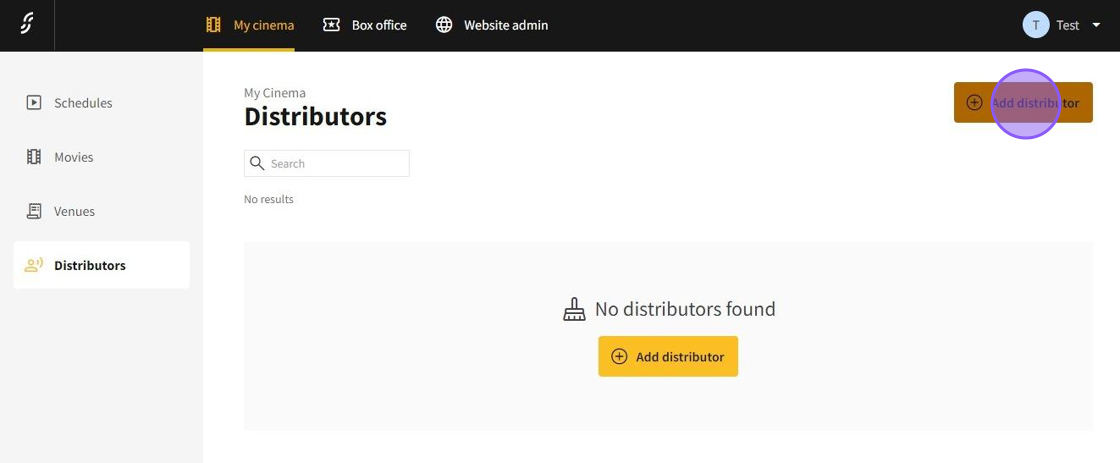
Task: Switch to the My cinema tab
Action: pos(263,25)
